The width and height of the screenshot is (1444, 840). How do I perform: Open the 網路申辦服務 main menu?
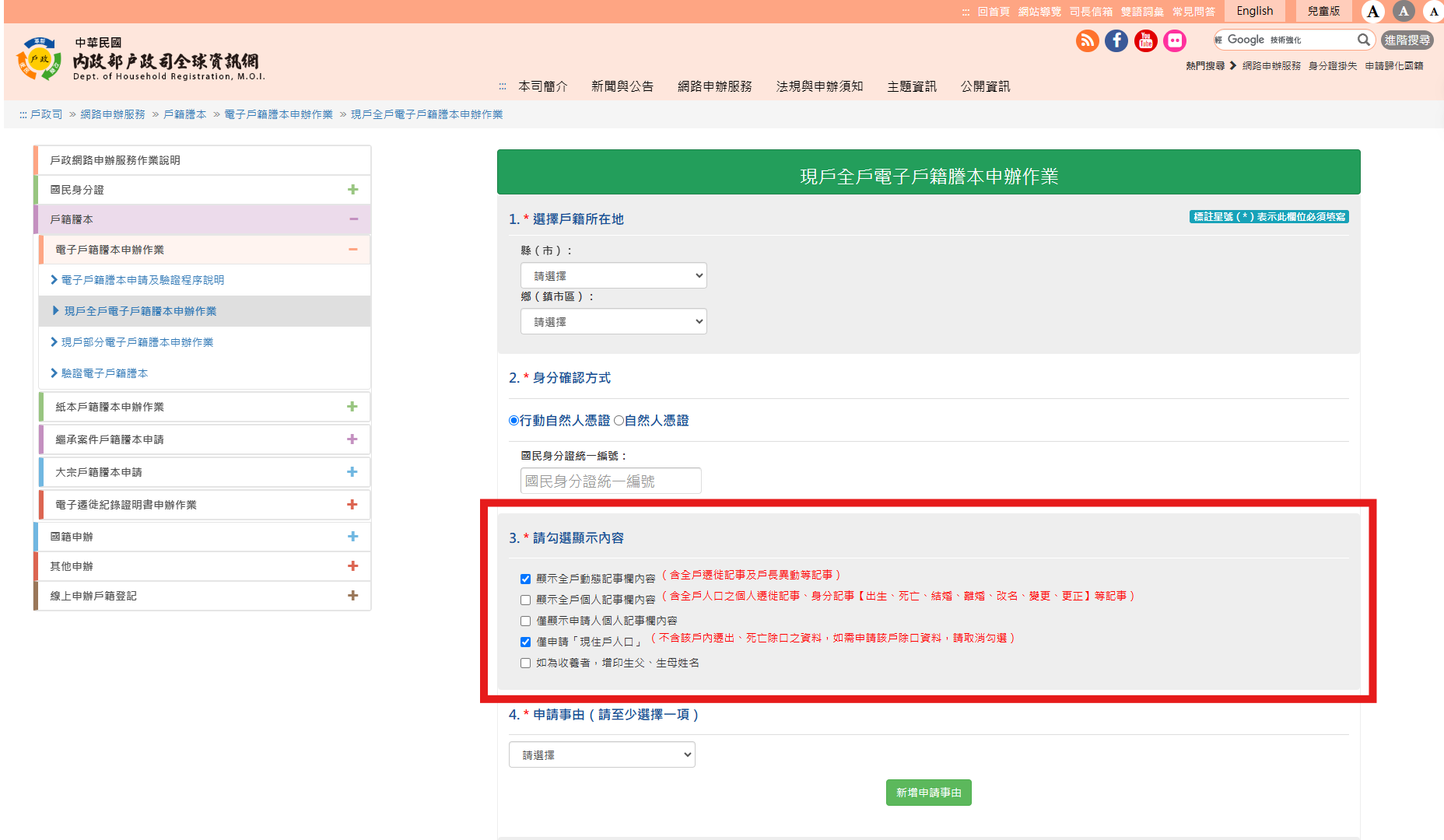tap(714, 86)
